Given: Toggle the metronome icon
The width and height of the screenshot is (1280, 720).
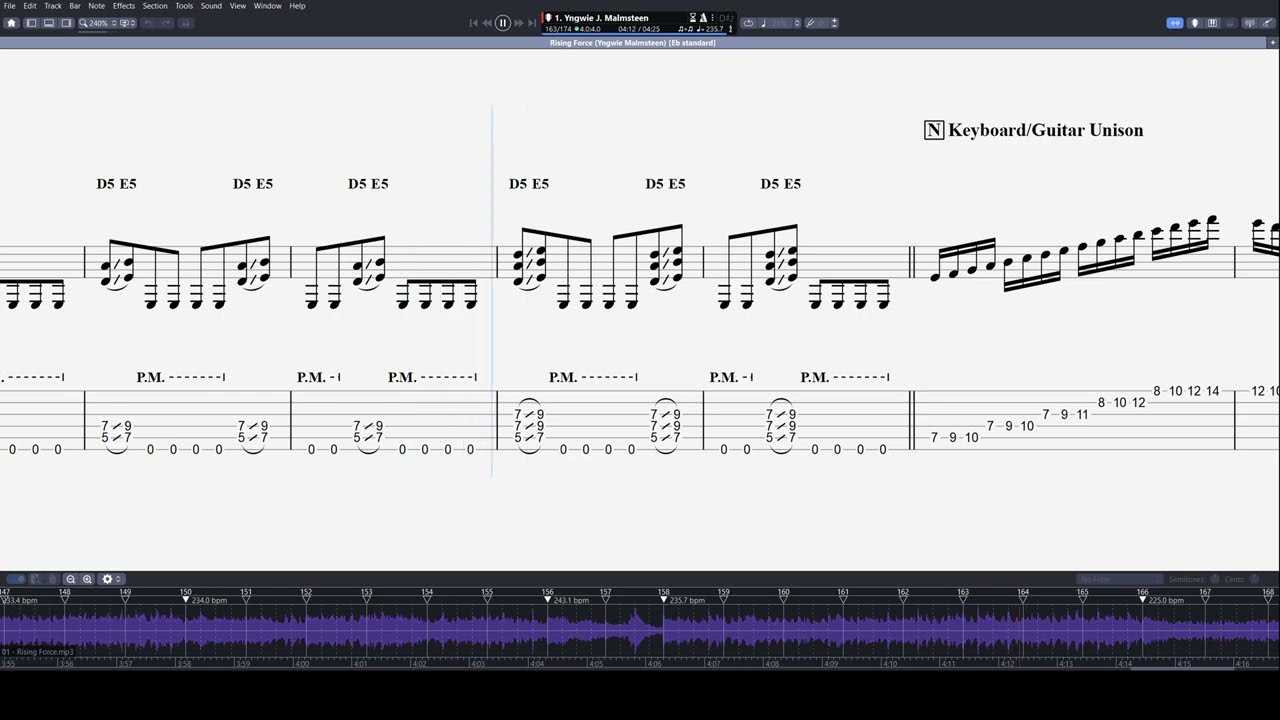Looking at the screenshot, I should [x=703, y=18].
